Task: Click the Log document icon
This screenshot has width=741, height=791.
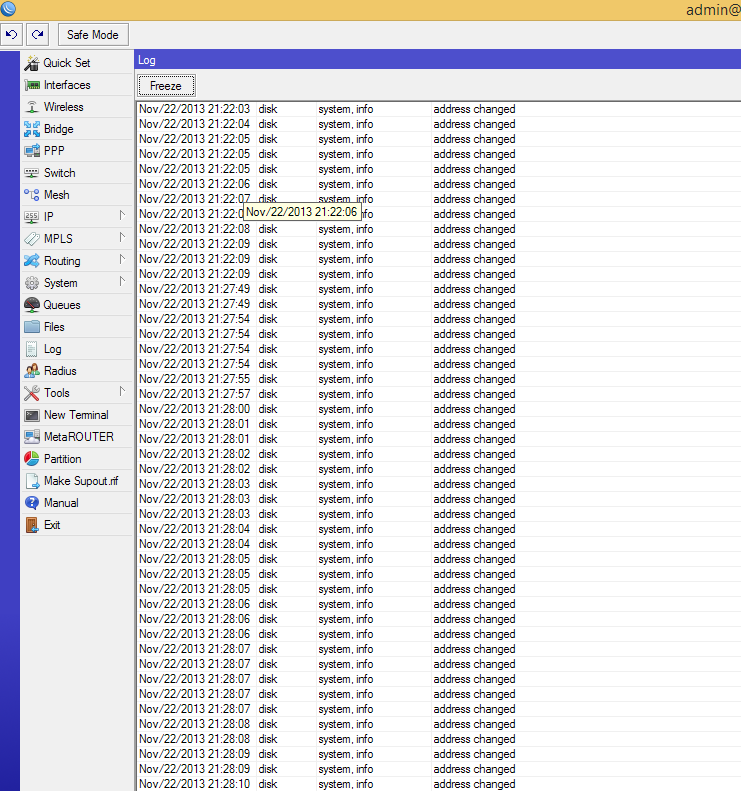Action: (x=32, y=349)
